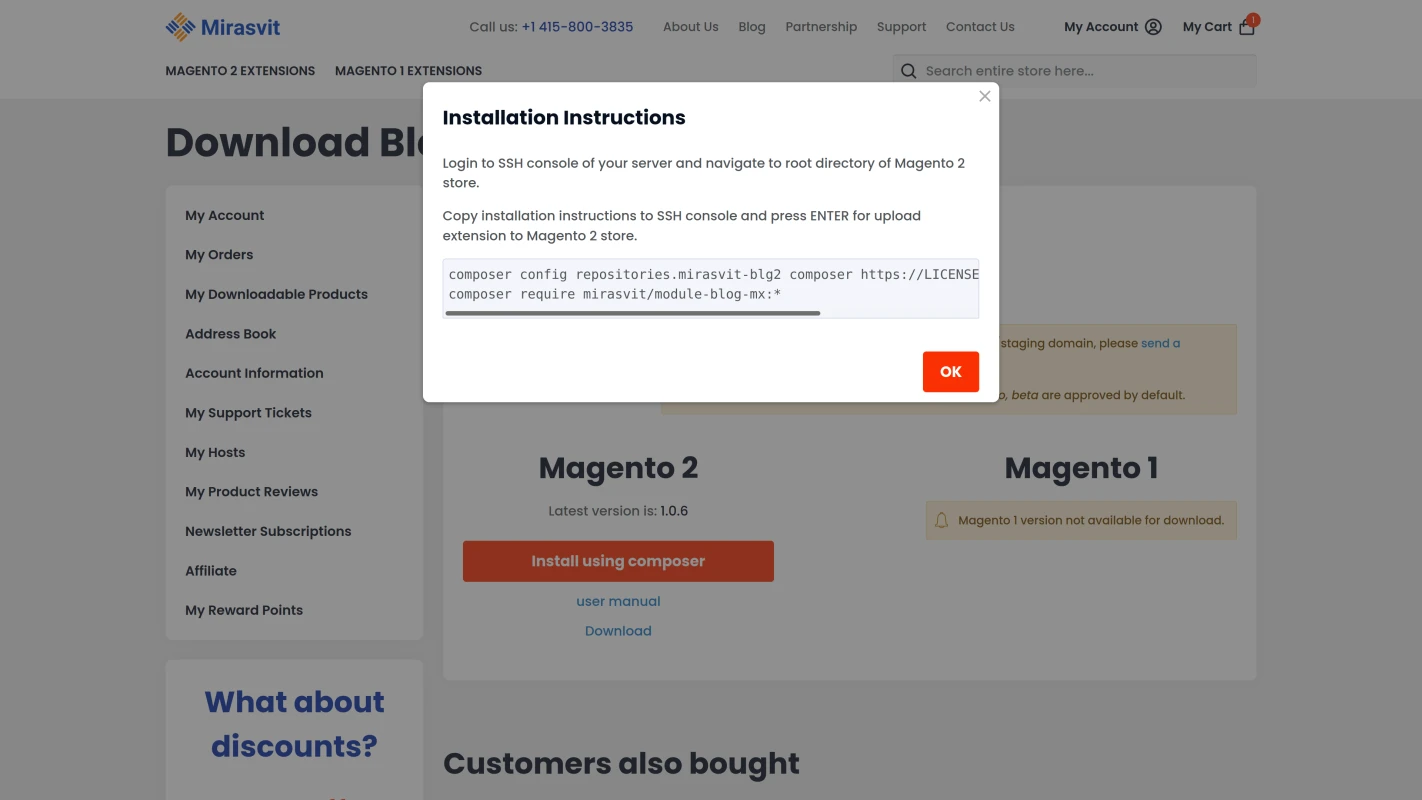This screenshot has width=1422, height=800.
Task: Click the store search field
Action: 1075,71
